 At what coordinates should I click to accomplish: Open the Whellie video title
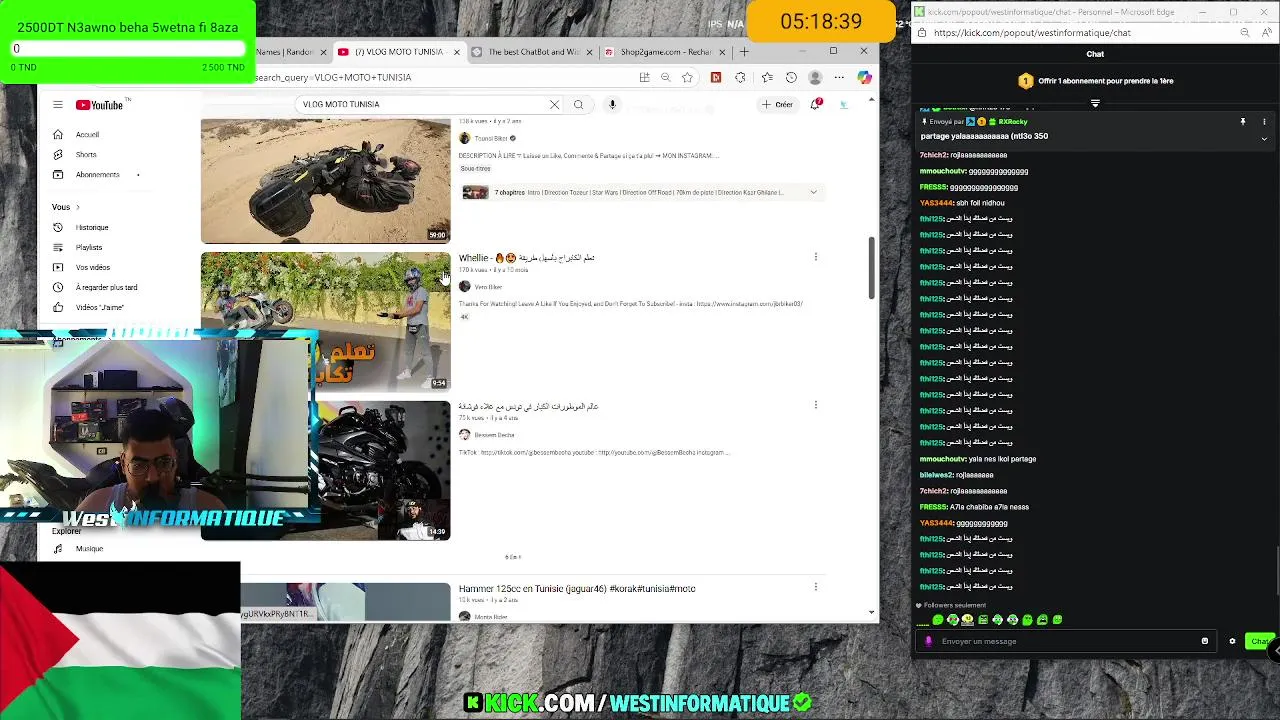[x=527, y=257]
